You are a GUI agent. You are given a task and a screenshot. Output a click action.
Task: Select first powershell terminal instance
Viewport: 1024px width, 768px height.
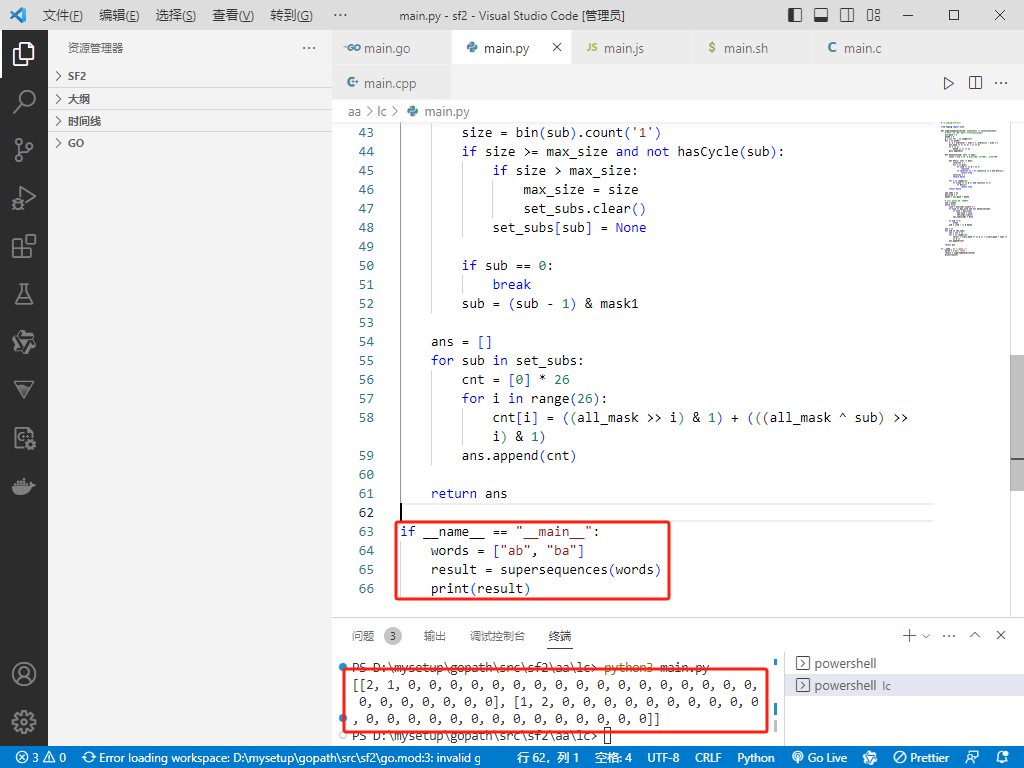point(904,663)
